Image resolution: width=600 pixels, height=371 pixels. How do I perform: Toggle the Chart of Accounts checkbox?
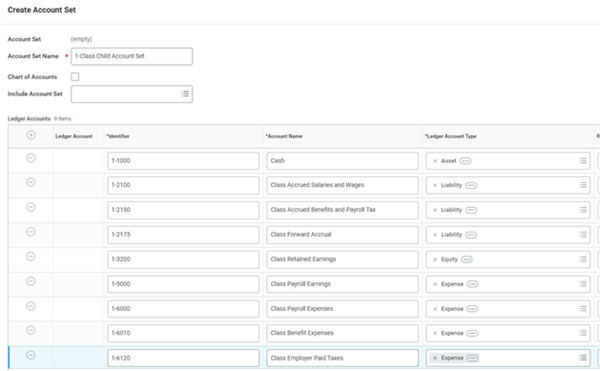75,77
